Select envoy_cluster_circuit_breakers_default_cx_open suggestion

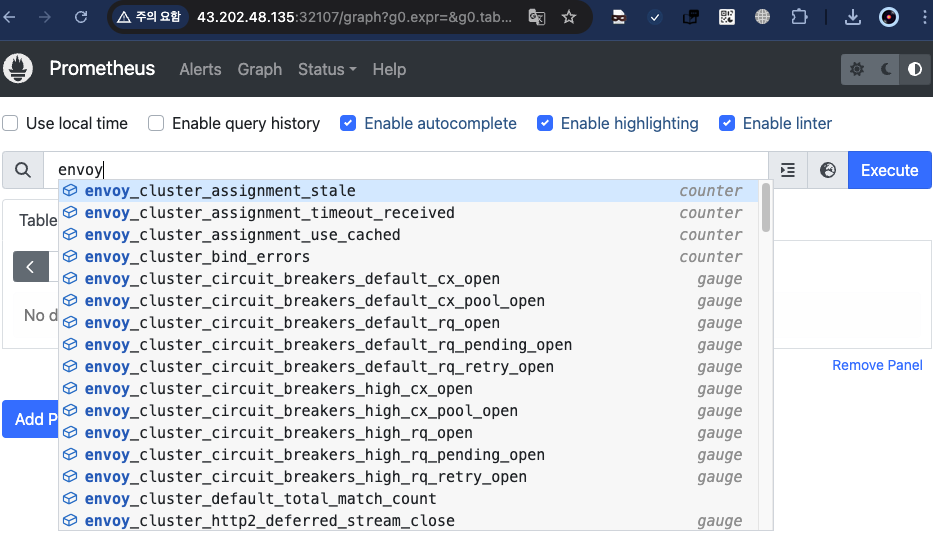click(x=408, y=278)
